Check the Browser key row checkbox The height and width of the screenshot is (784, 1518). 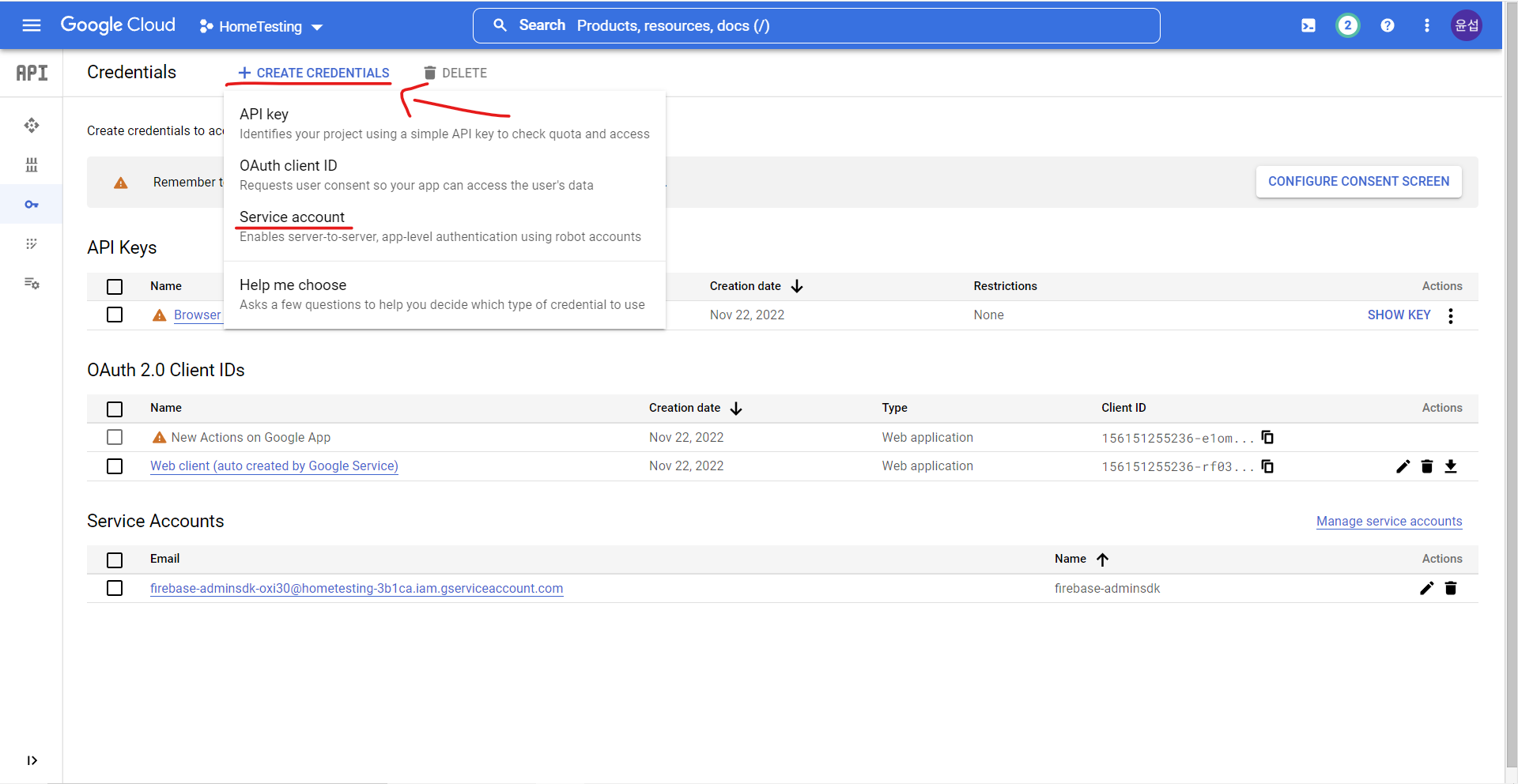[x=115, y=315]
